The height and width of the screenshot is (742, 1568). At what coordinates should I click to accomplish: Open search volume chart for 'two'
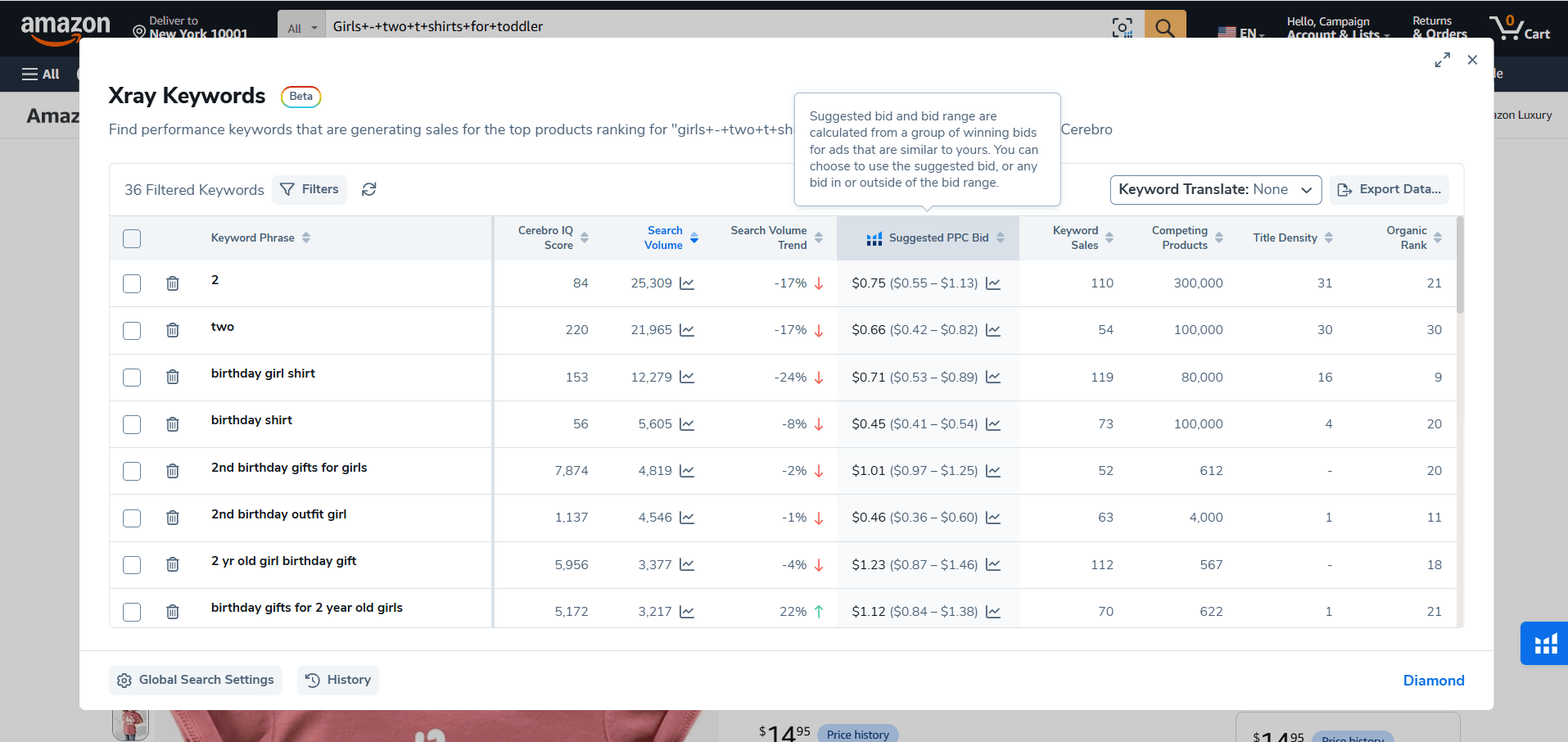(x=687, y=330)
